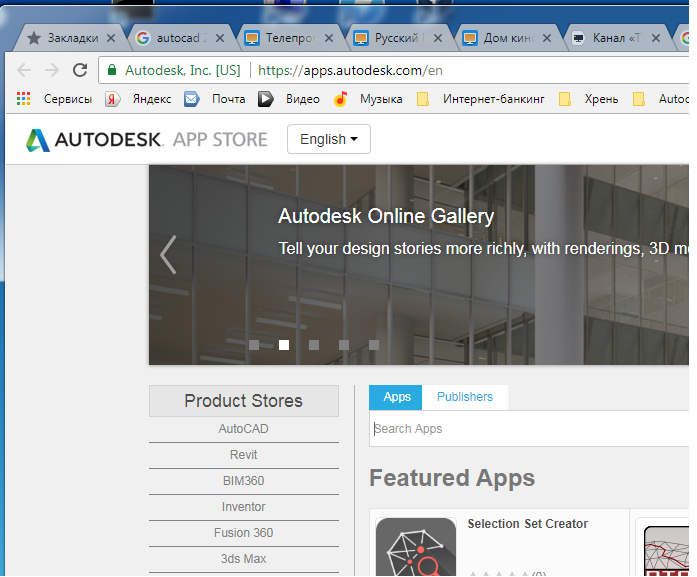Click the APP STORE logo text
This screenshot has width=697, height=577.
[220, 140]
